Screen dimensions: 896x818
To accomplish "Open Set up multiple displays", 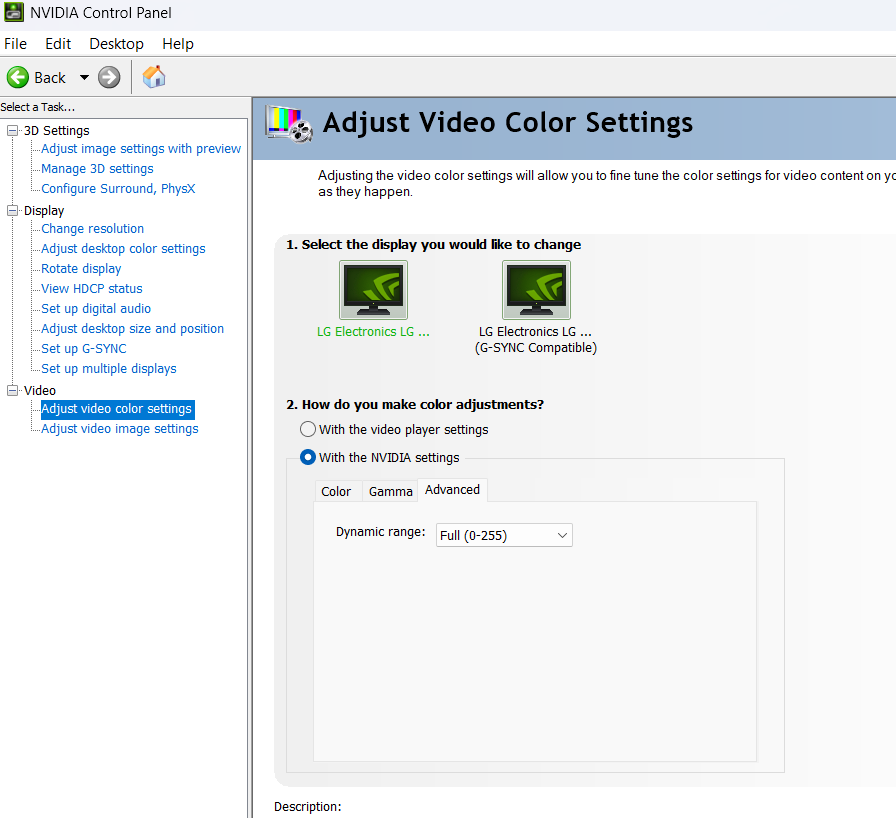I will click(x=109, y=368).
